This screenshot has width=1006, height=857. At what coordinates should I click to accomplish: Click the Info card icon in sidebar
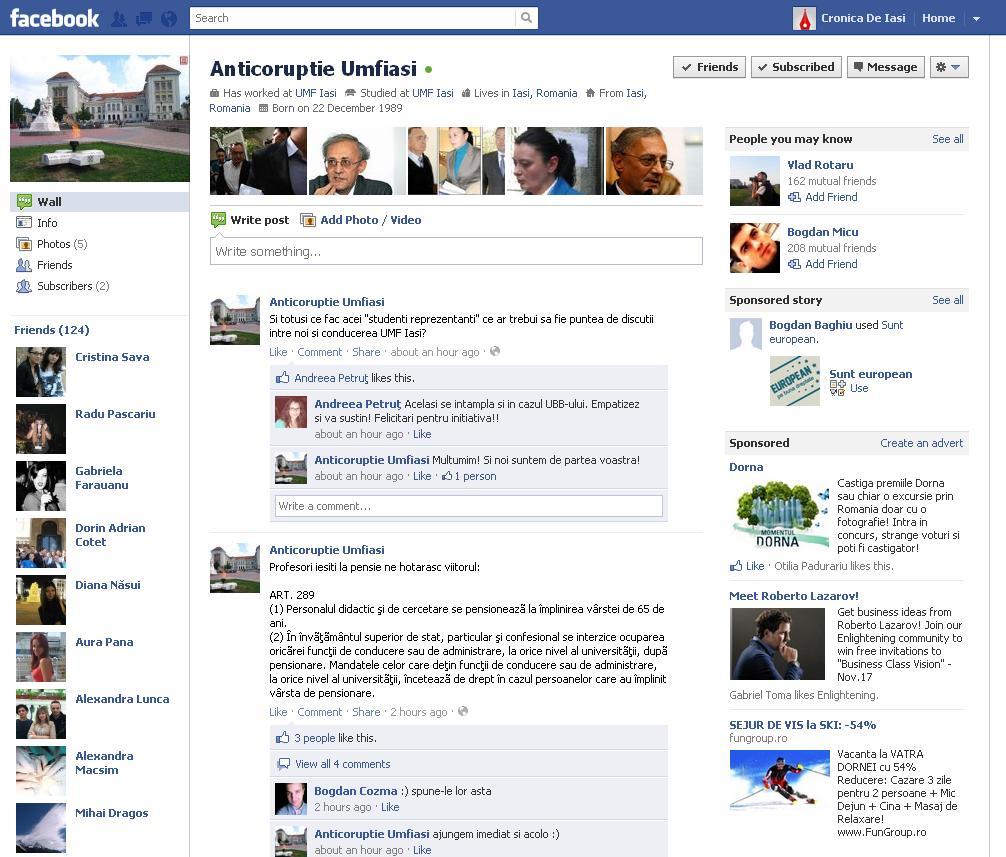click(x=24, y=223)
